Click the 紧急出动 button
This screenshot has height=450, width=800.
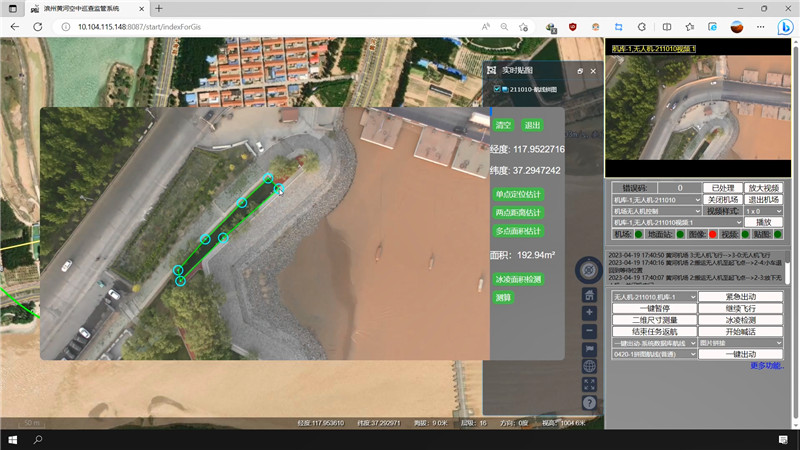pos(740,297)
